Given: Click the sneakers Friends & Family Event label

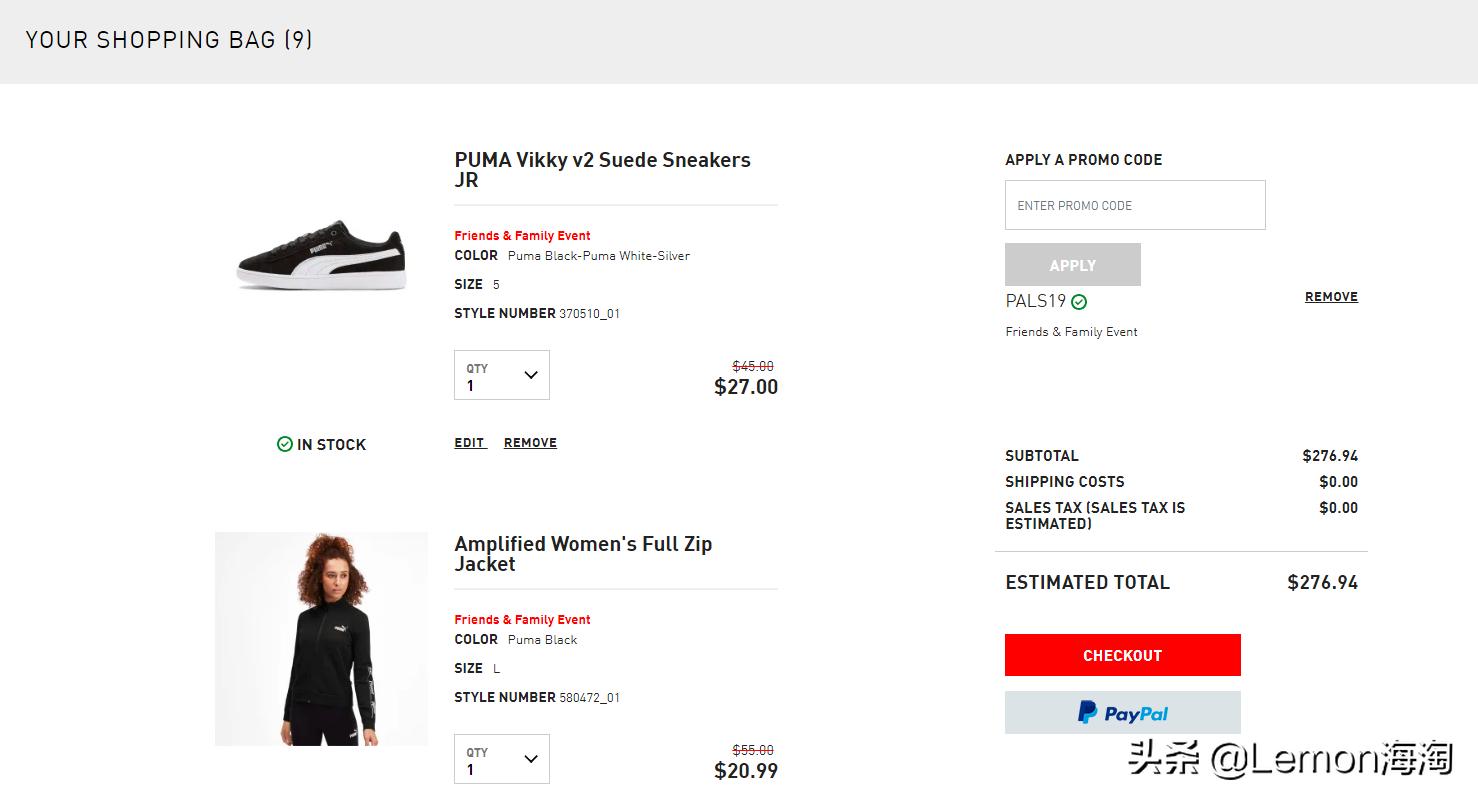Looking at the screenshot, I should (x=522, y=236).
